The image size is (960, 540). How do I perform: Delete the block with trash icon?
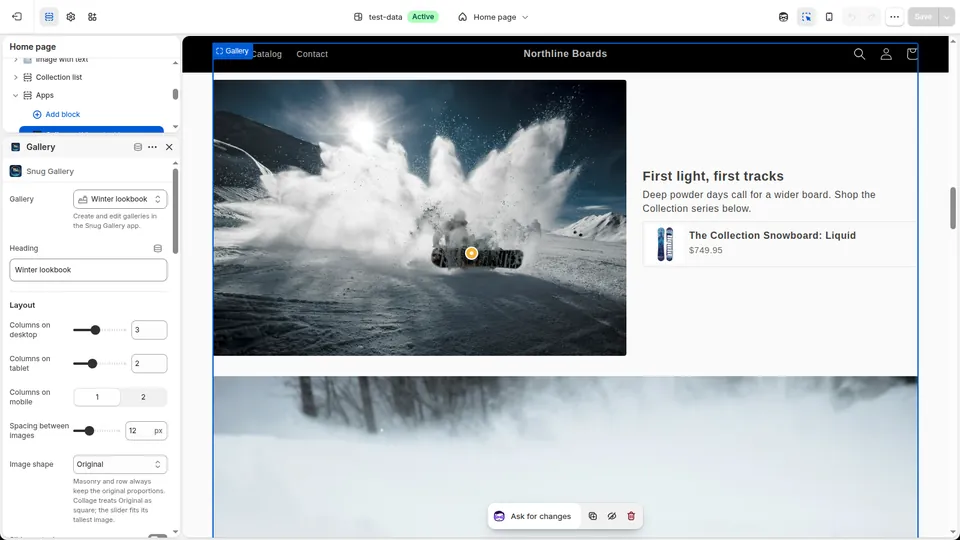tap(631, 517)
